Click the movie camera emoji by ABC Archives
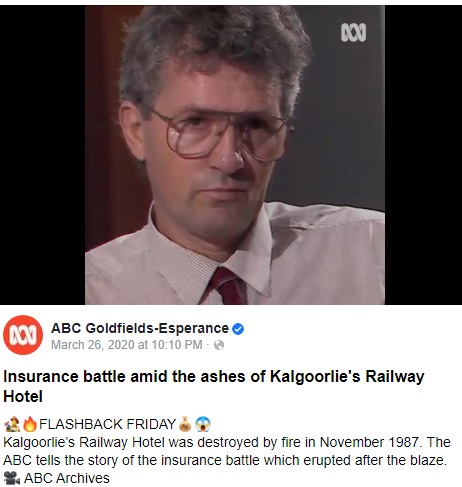 coord(12,478)
